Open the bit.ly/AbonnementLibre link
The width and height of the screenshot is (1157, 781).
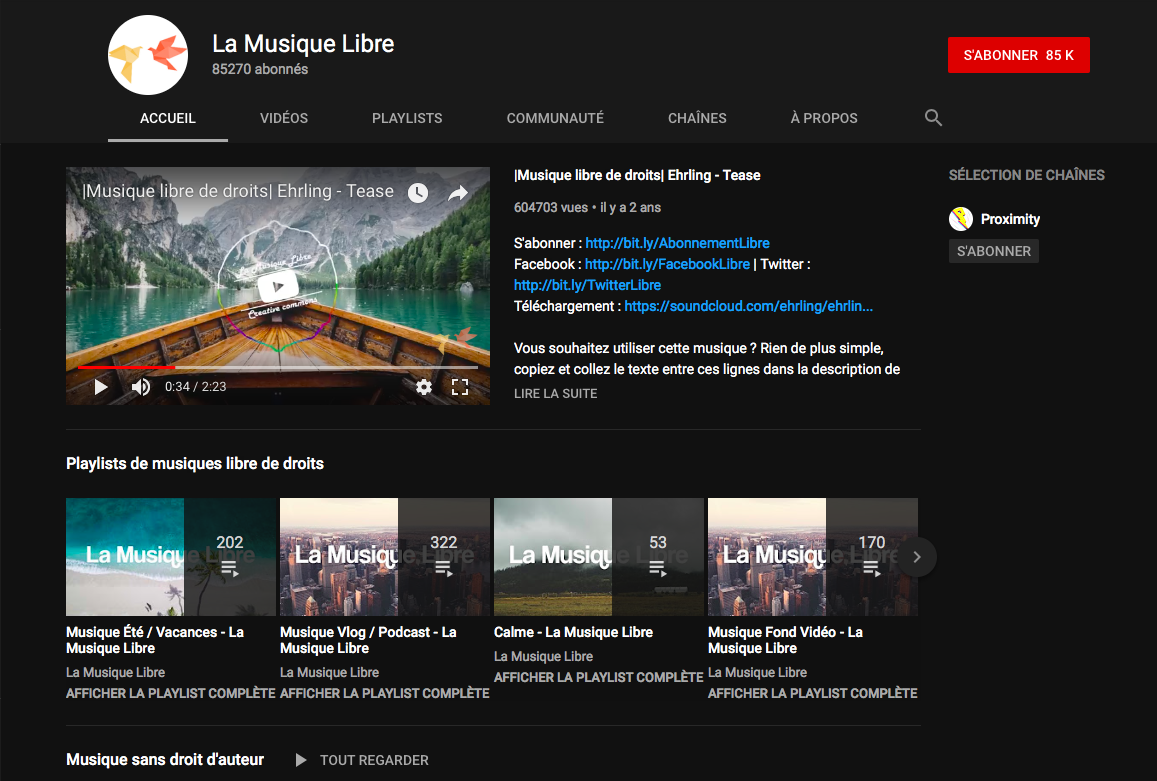tap(677, 243)
